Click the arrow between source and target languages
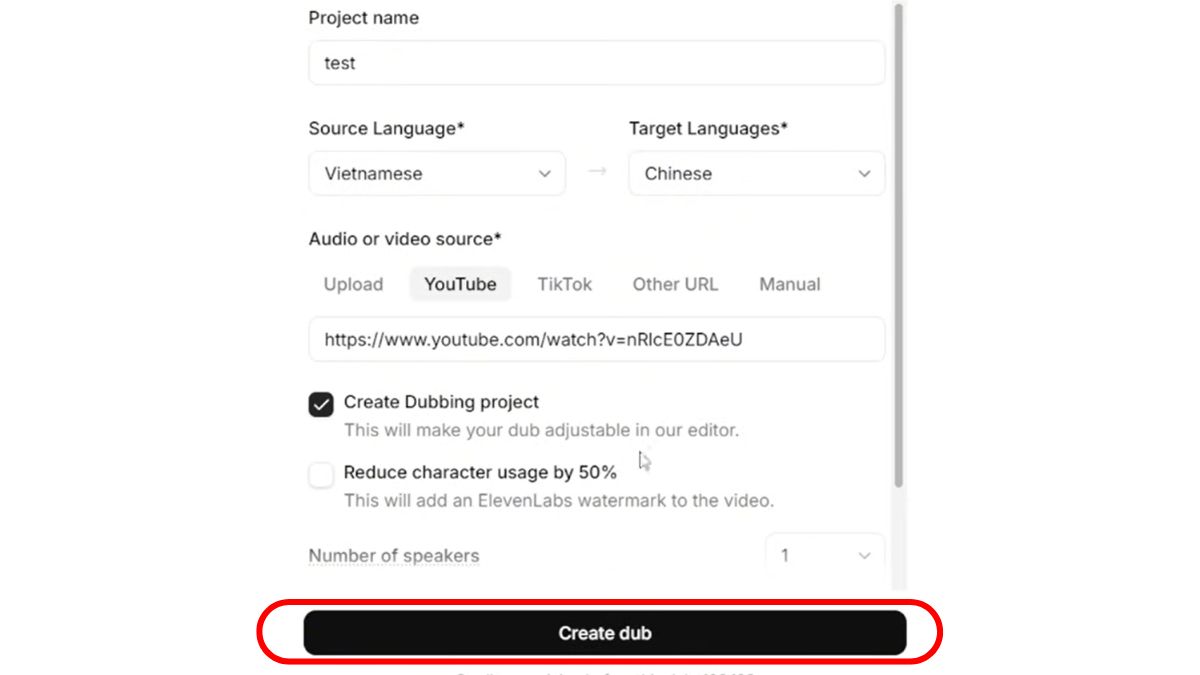This screenshot has width=1200, height=675. 597,171
